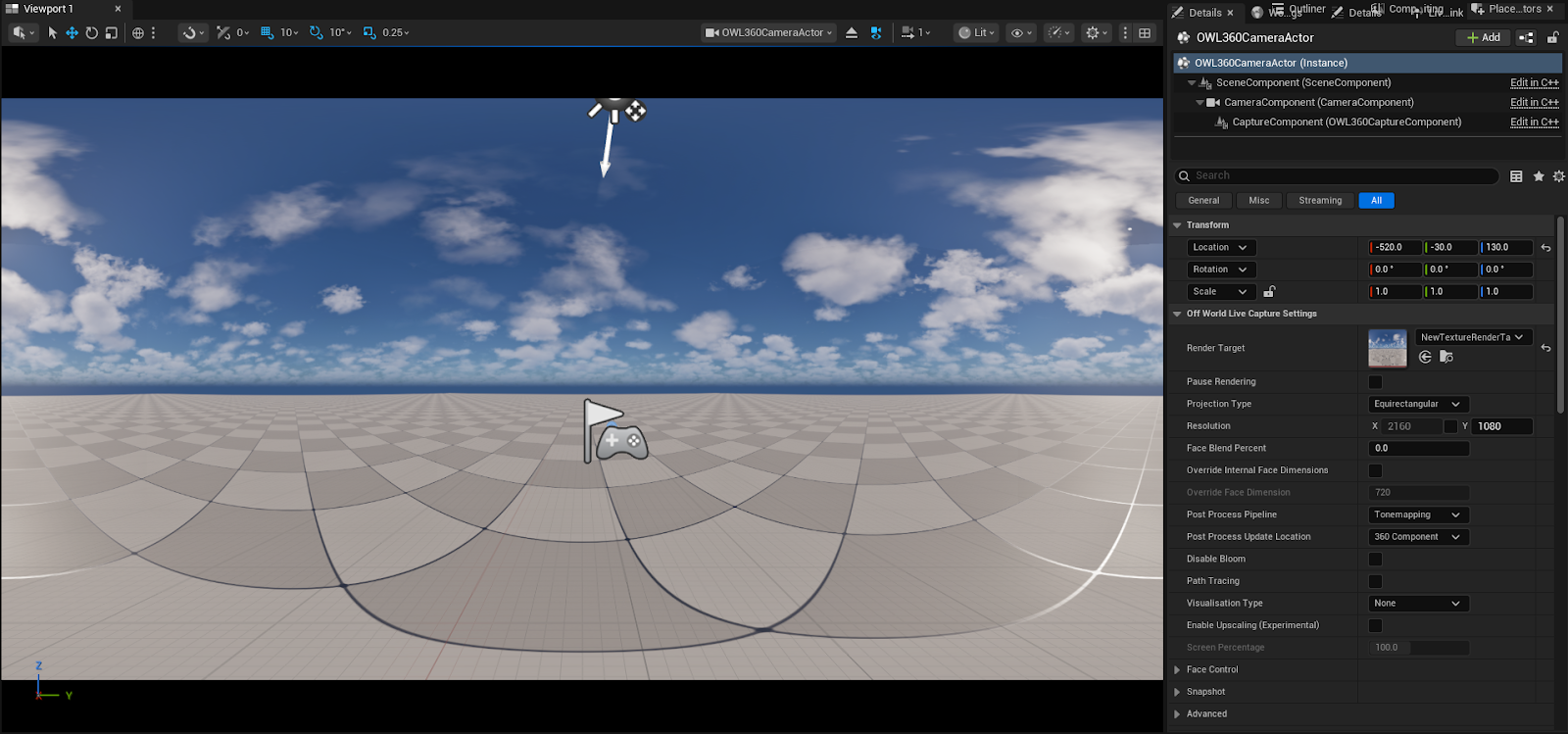Open the Lit view mode dropdown
1568x734 pixels.
tap(976, 32)
